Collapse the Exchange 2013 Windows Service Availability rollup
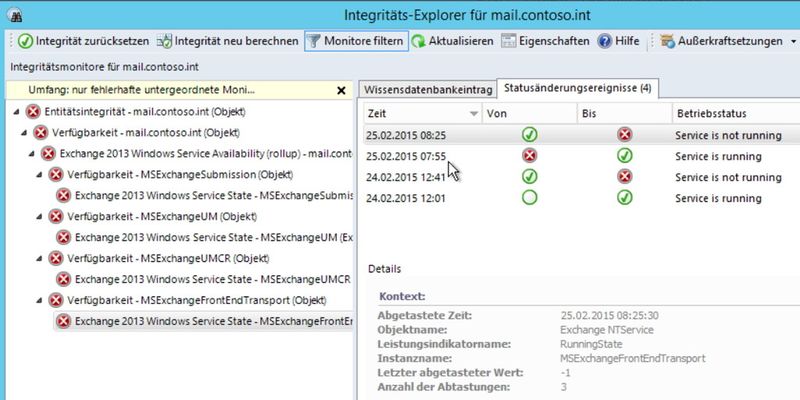 (32, 154)
